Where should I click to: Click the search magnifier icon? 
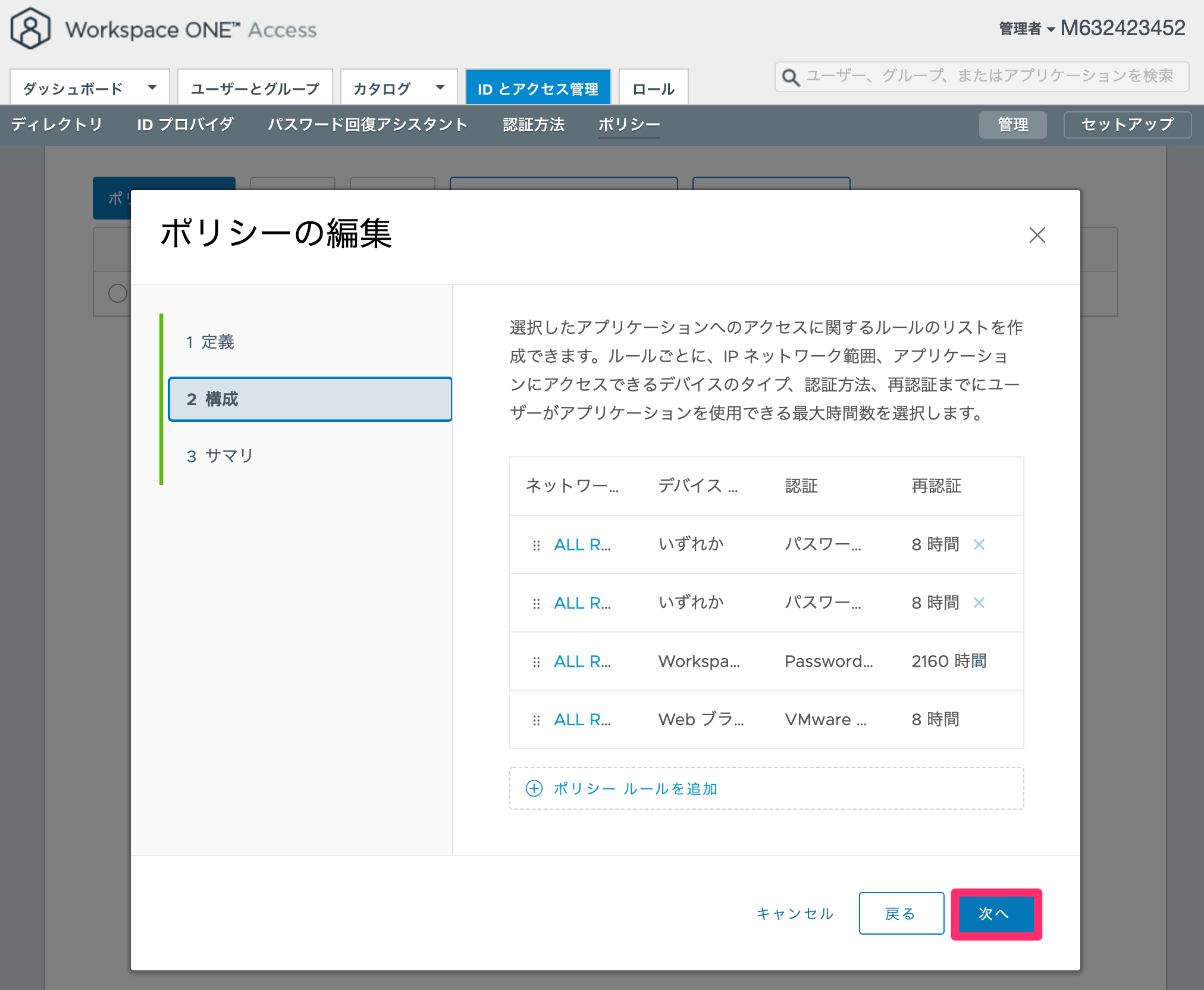(x=791, y=77)
